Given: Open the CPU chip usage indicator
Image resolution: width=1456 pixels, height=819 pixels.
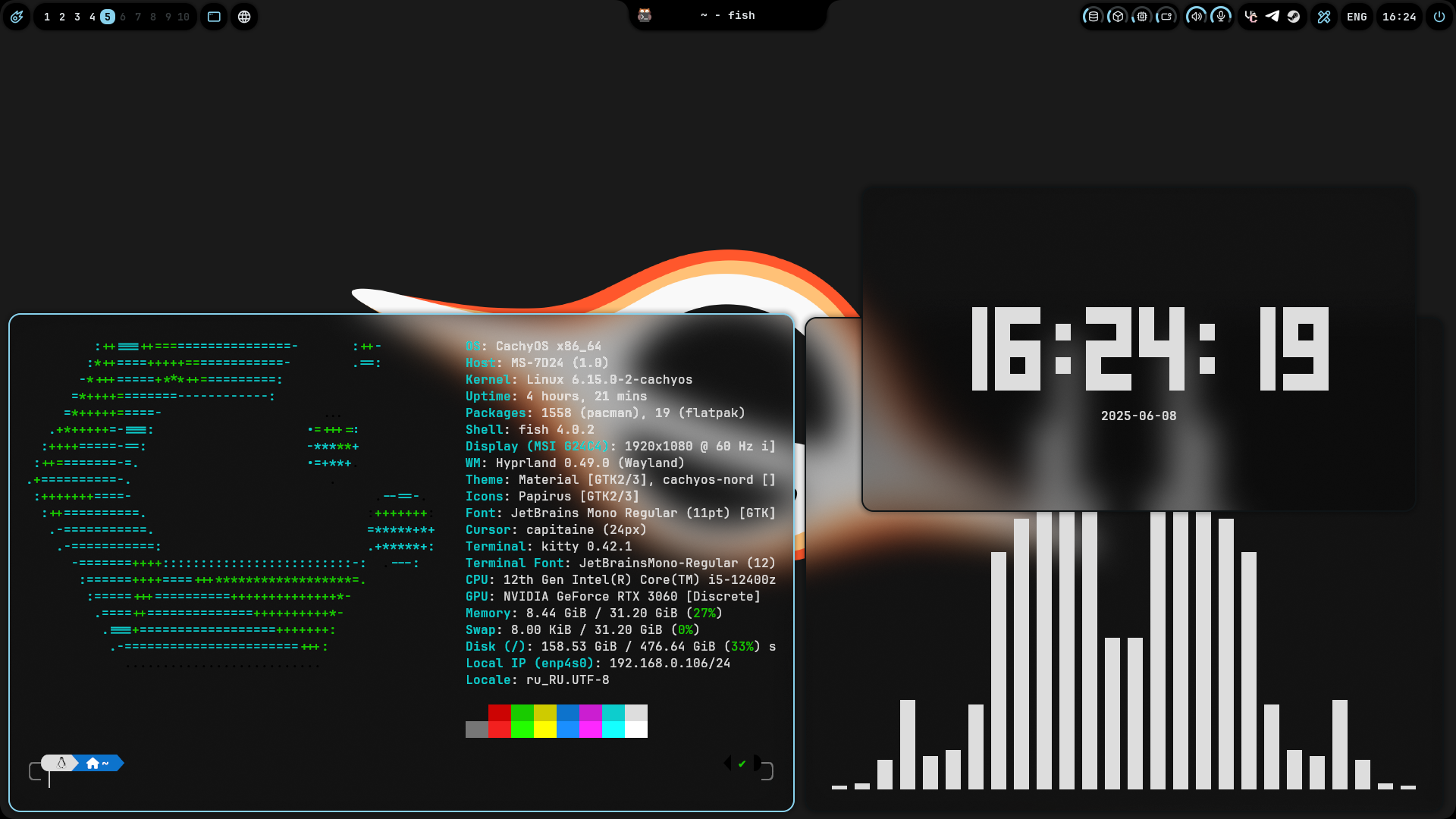Looking at the screenshot, I should pos(1142,17).
